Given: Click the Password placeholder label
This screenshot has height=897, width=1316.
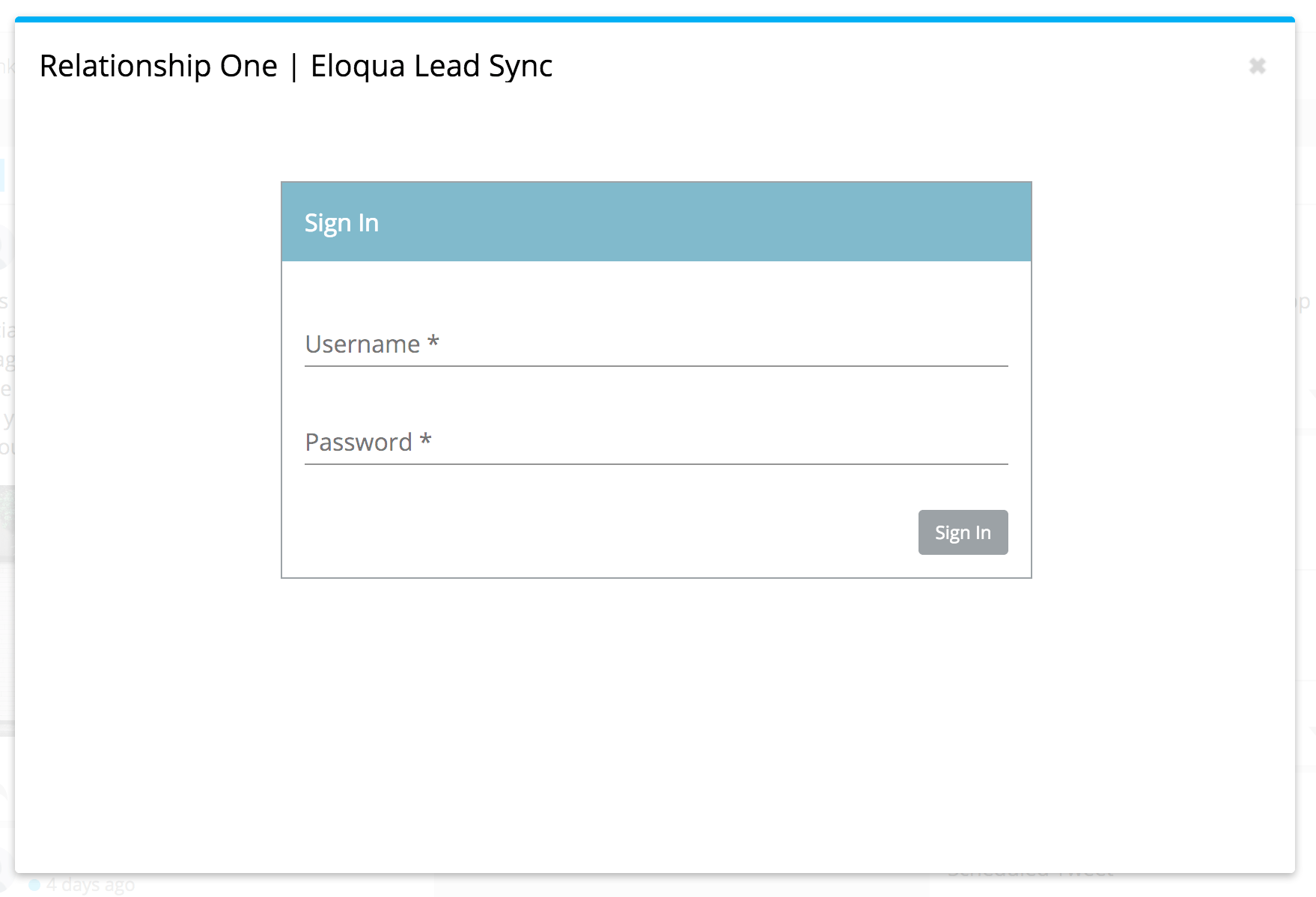Looking at the screenshot, I should pyautogui.click(x=359, y=443).
